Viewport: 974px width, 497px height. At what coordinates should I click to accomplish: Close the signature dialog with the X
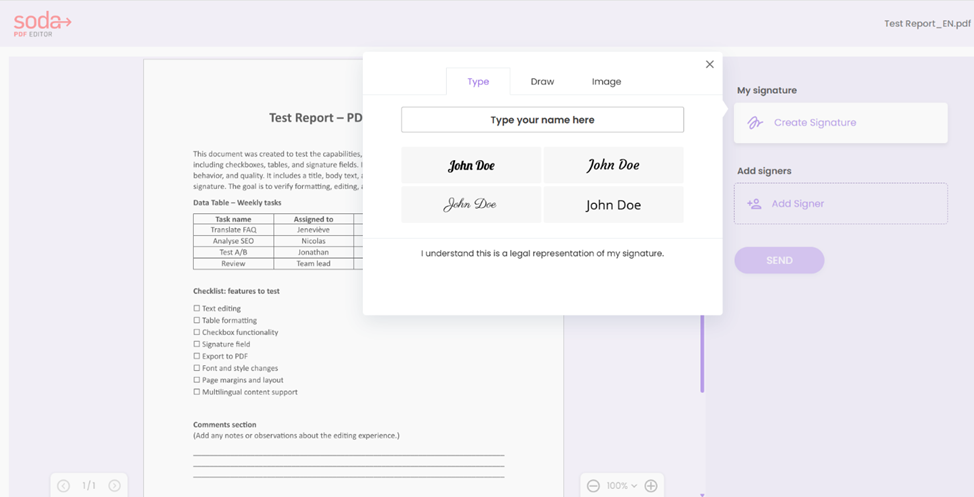(x=709, y=64)
